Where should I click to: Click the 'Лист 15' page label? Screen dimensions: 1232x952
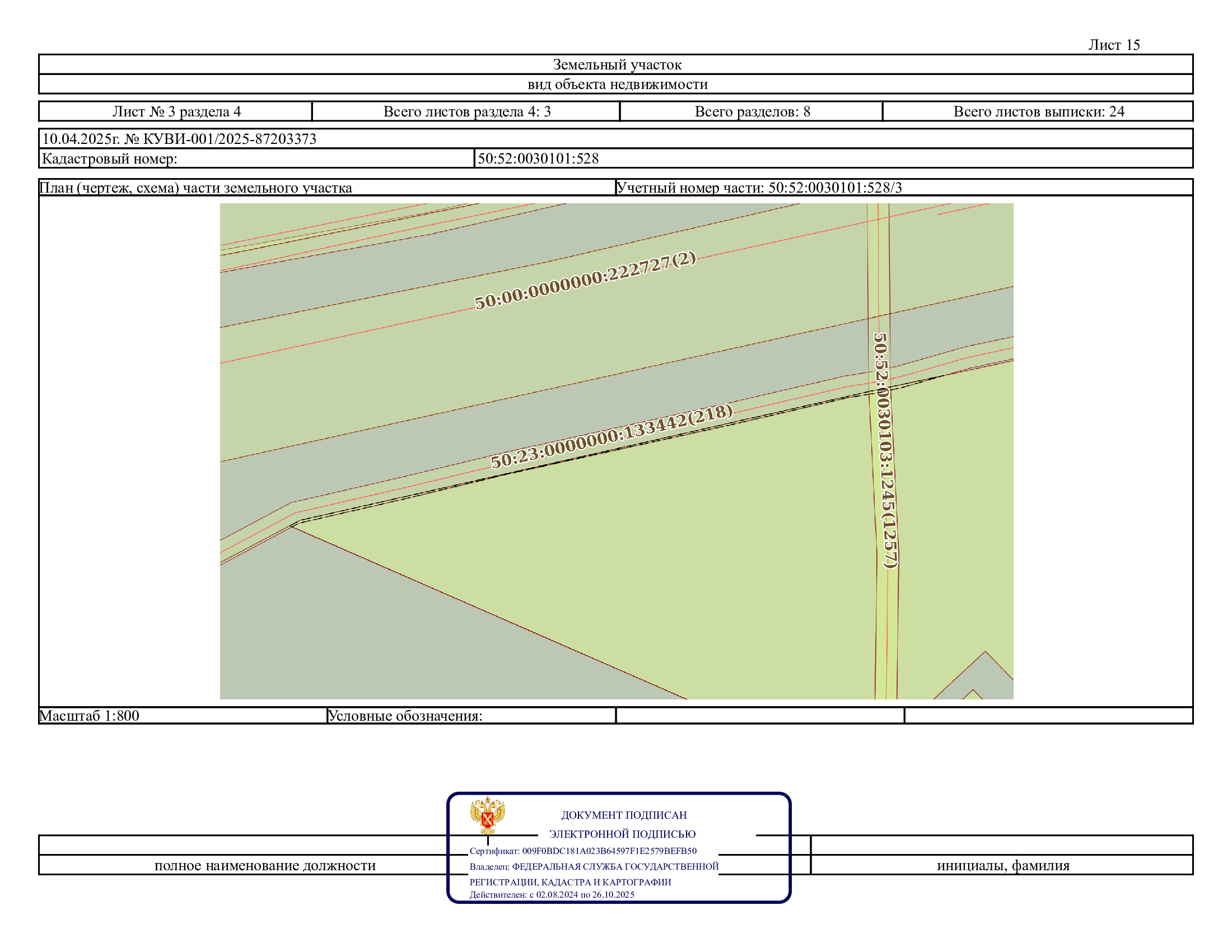(x=1113, y=45)
